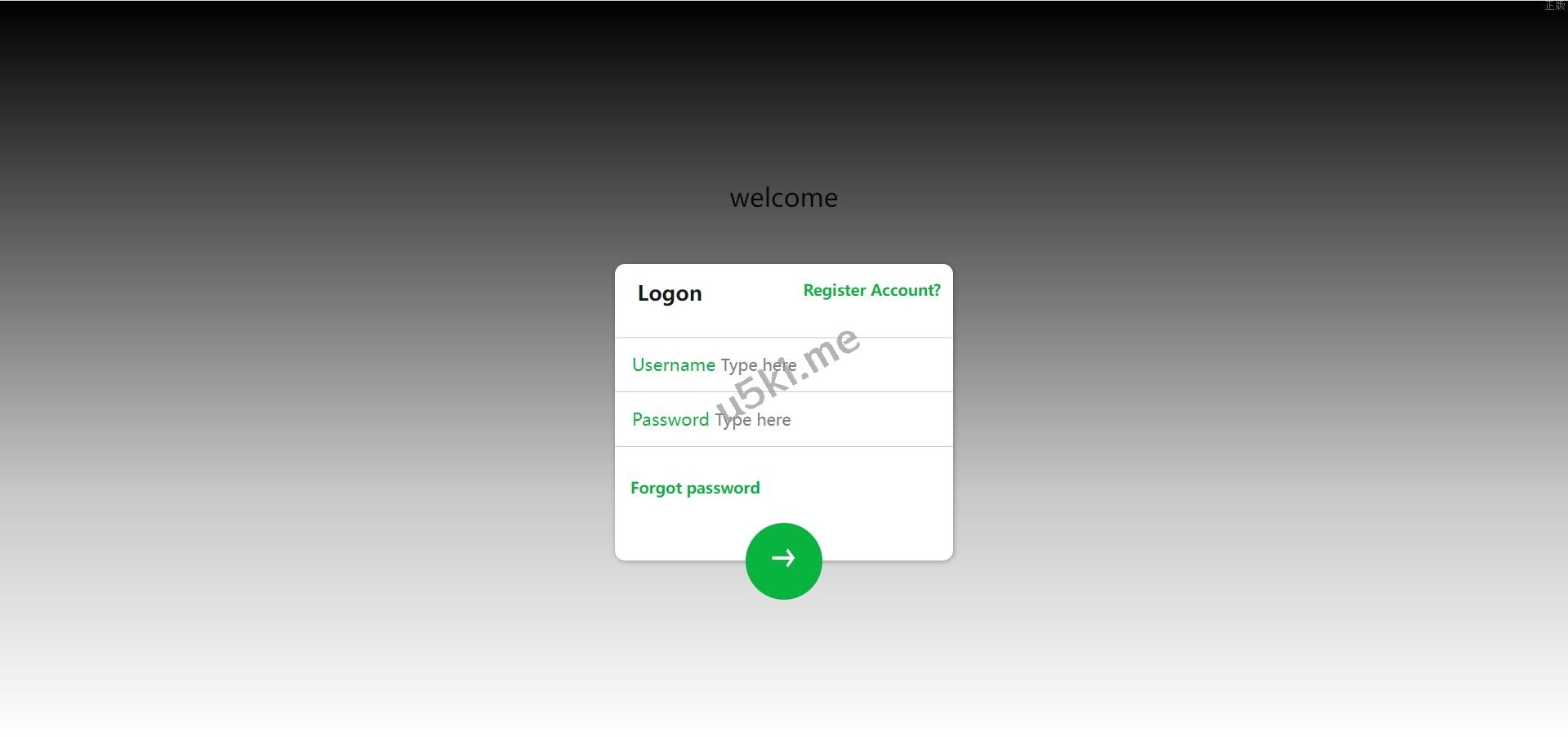Viewport: 1568px width, 737px height.
Task: Click the white arrow inside green circle
Action: 783,558
